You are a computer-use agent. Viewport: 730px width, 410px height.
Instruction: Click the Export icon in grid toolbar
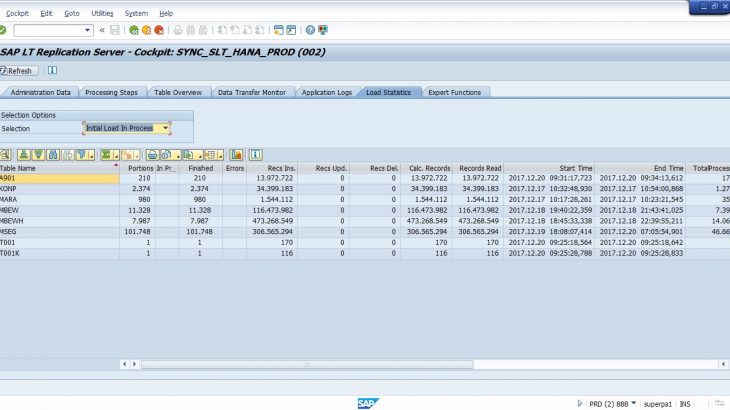[x=189, y=155]
